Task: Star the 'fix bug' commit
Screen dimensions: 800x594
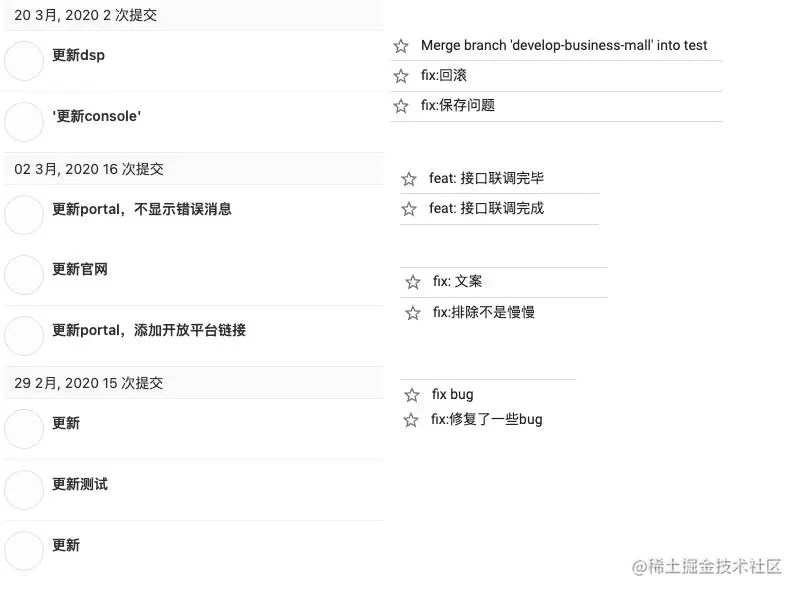Action: coord(411,395)
